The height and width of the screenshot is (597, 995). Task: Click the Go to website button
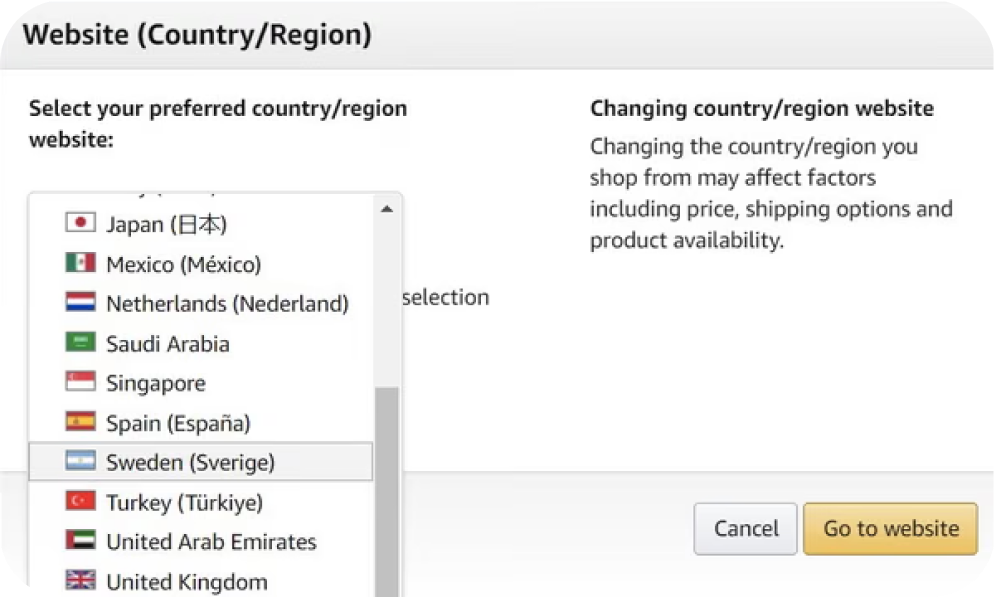click(x=890, y=529)
